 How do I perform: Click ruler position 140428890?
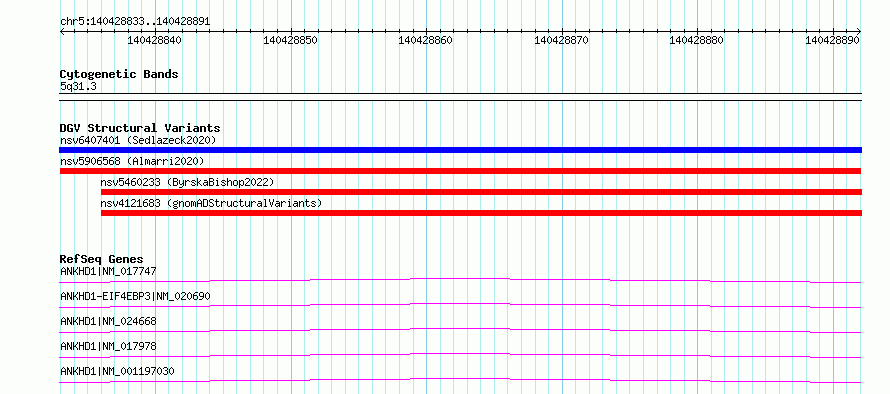[833, 40]
